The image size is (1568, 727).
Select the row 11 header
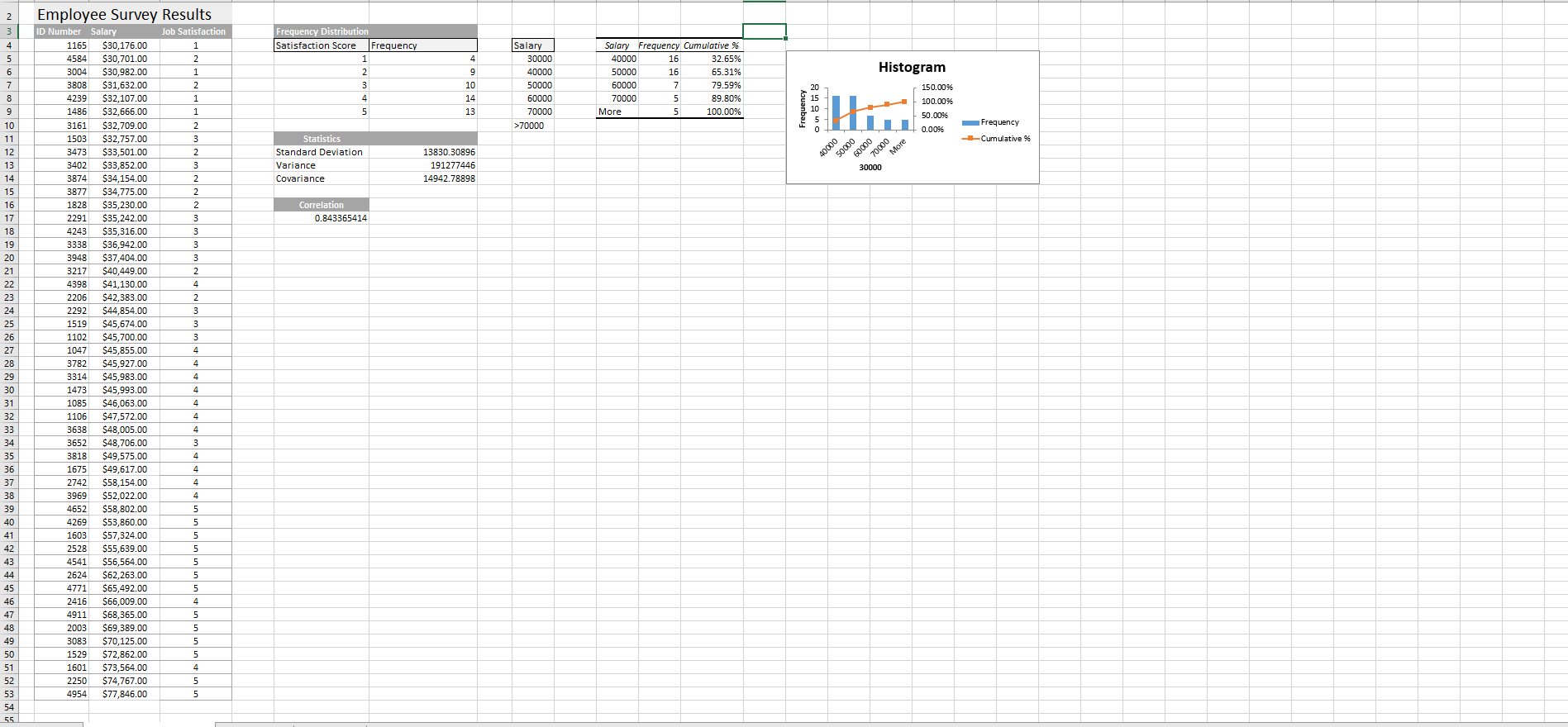[8, 139]
